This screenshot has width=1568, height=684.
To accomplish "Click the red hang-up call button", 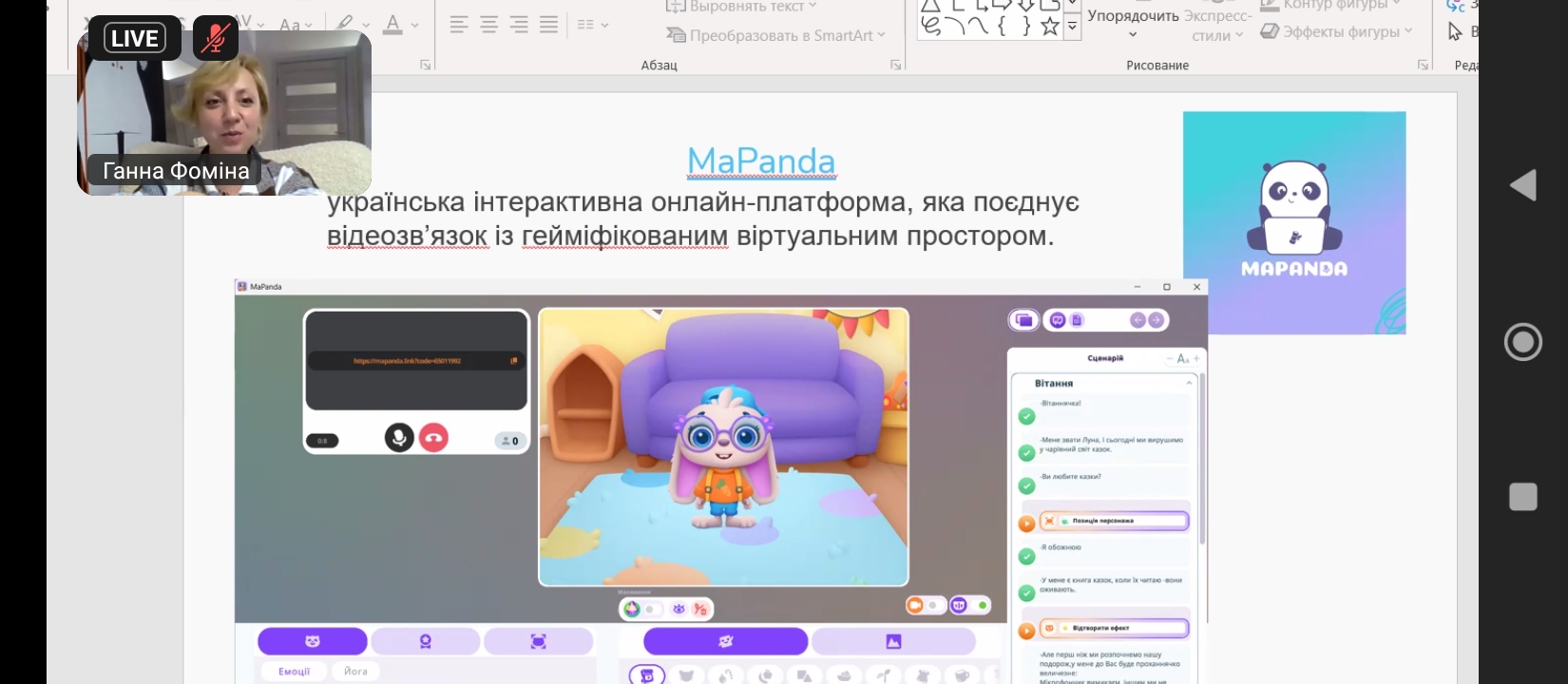I will [x=433, y=438].
